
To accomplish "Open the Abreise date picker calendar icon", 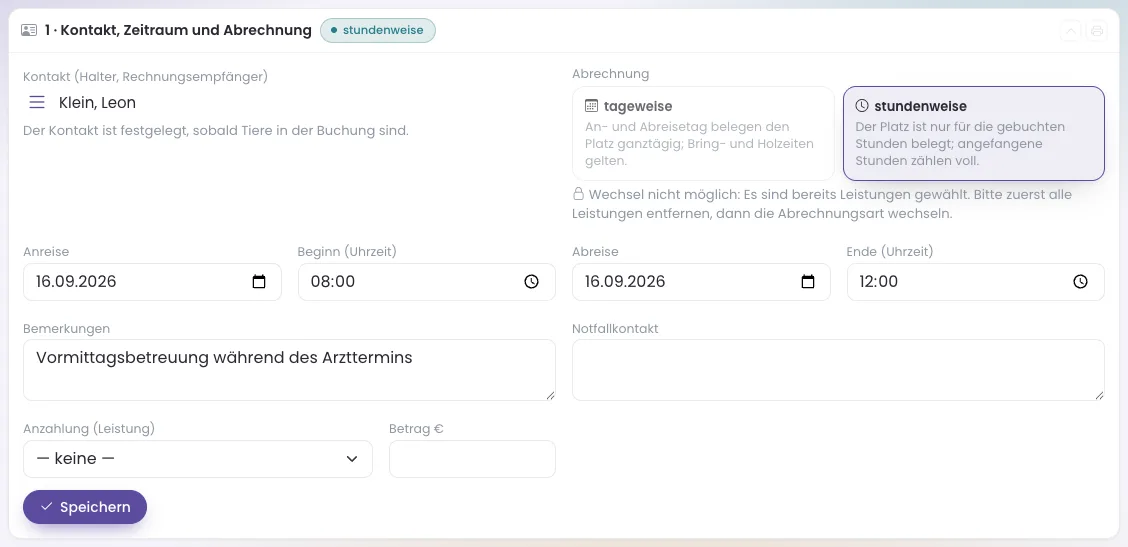I will click(808, 281).
